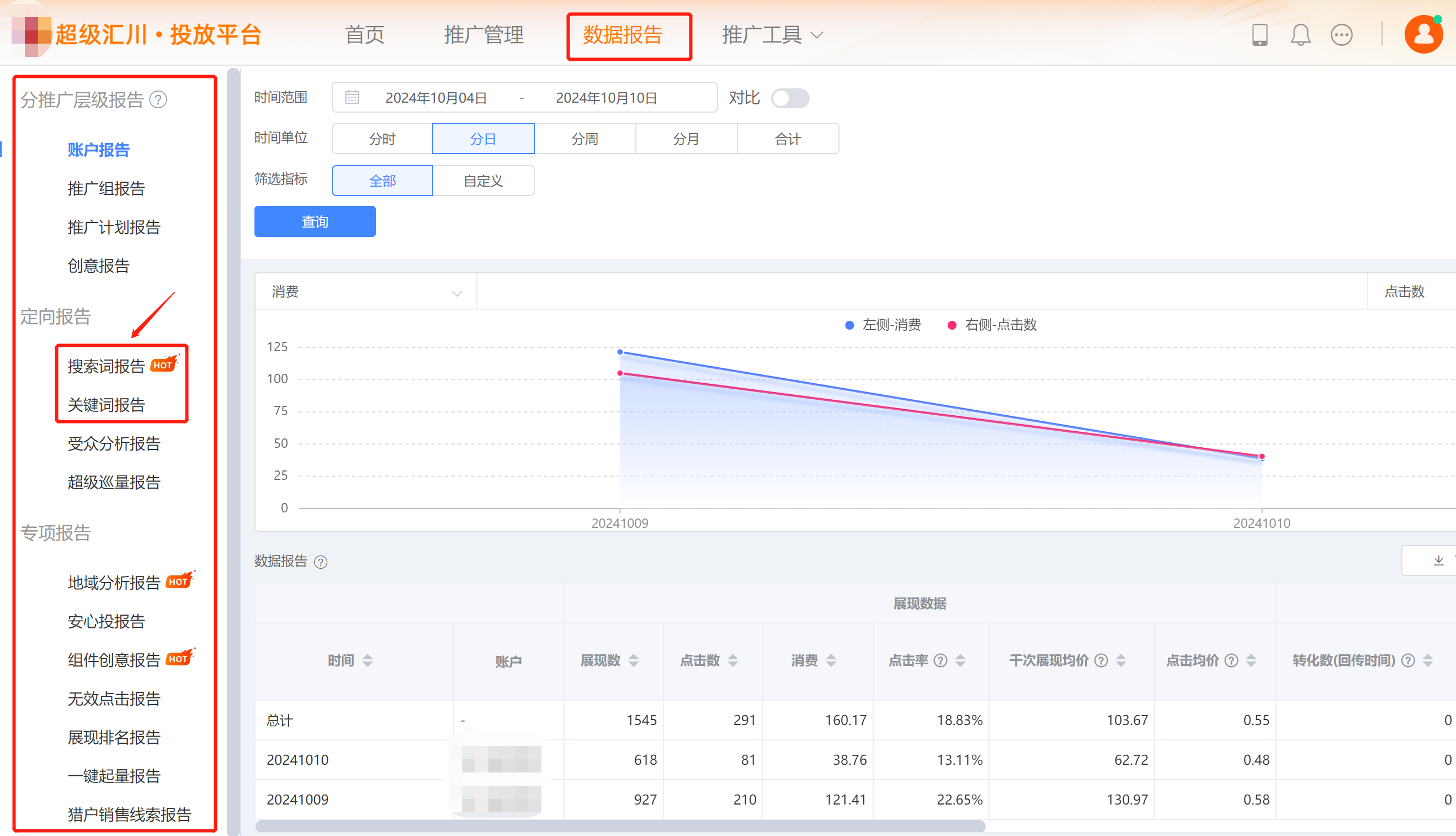Open the message chat bubble icon
The image size is (1456, 836).
click(x=1341, y=35)
